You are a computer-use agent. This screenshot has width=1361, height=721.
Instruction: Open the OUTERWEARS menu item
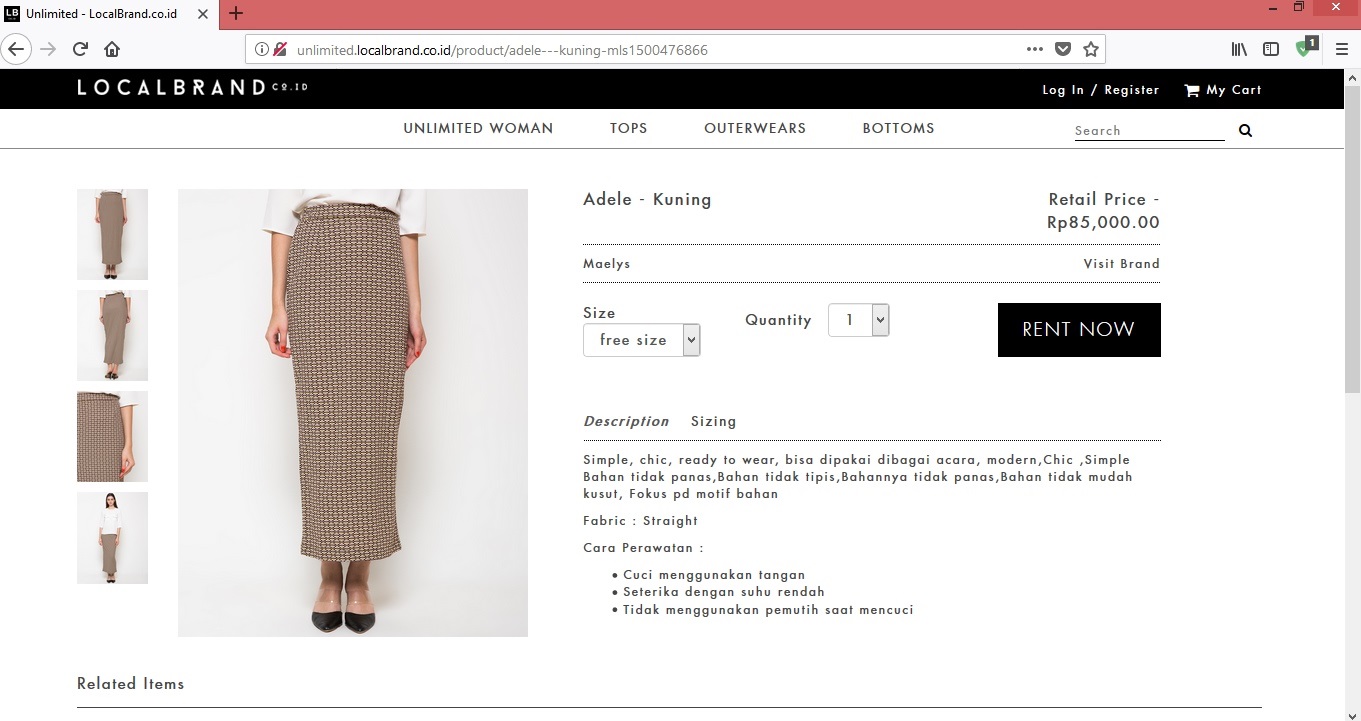[x=755, y=128]
